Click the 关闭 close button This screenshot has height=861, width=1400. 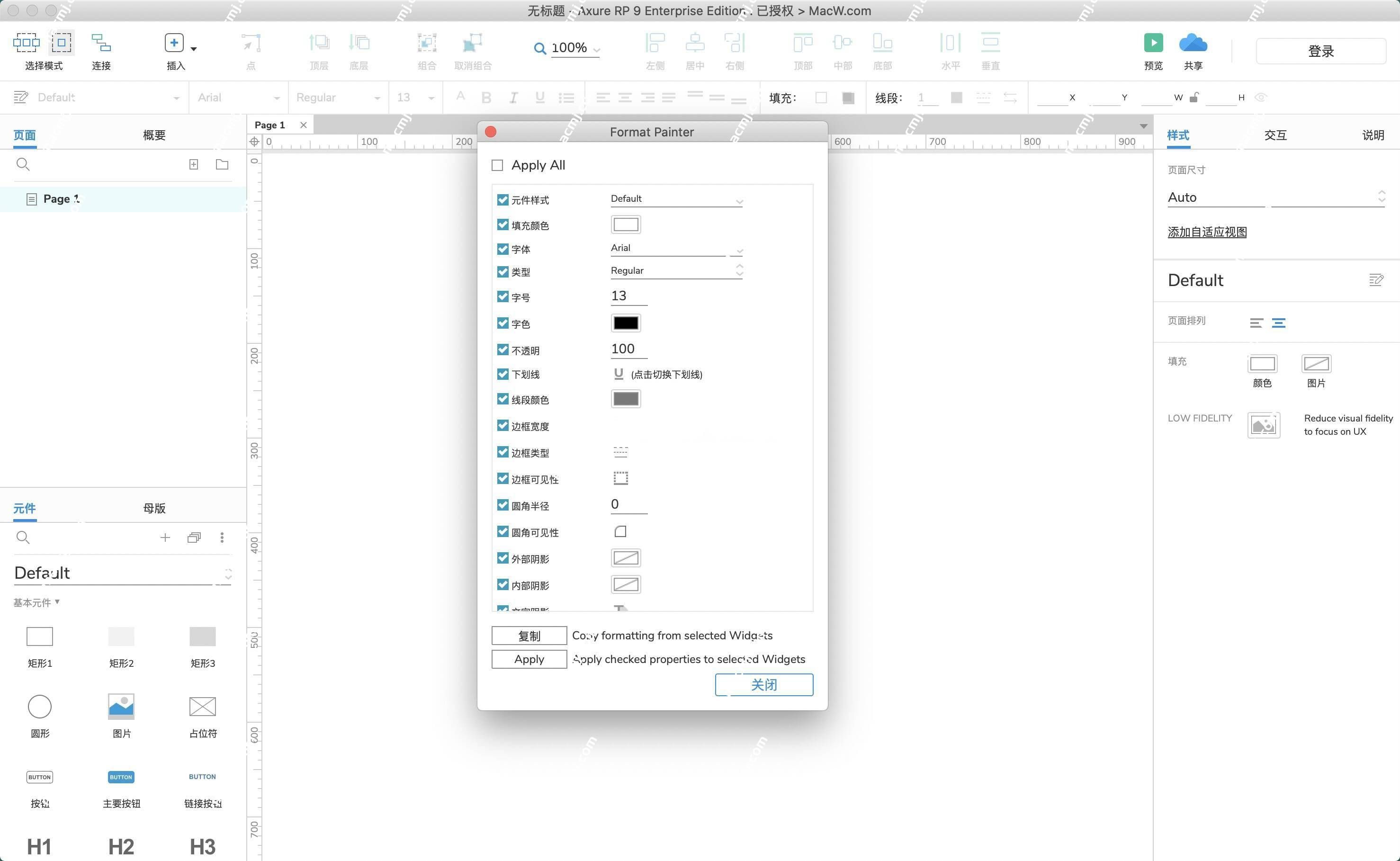(x=764, y=684)
